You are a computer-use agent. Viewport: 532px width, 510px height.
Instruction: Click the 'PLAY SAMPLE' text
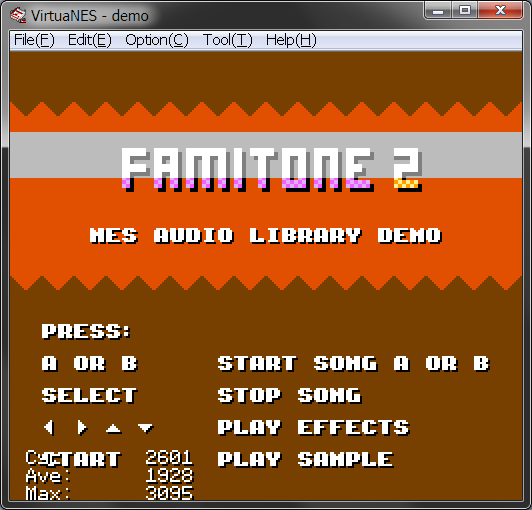tap(306, 459)
